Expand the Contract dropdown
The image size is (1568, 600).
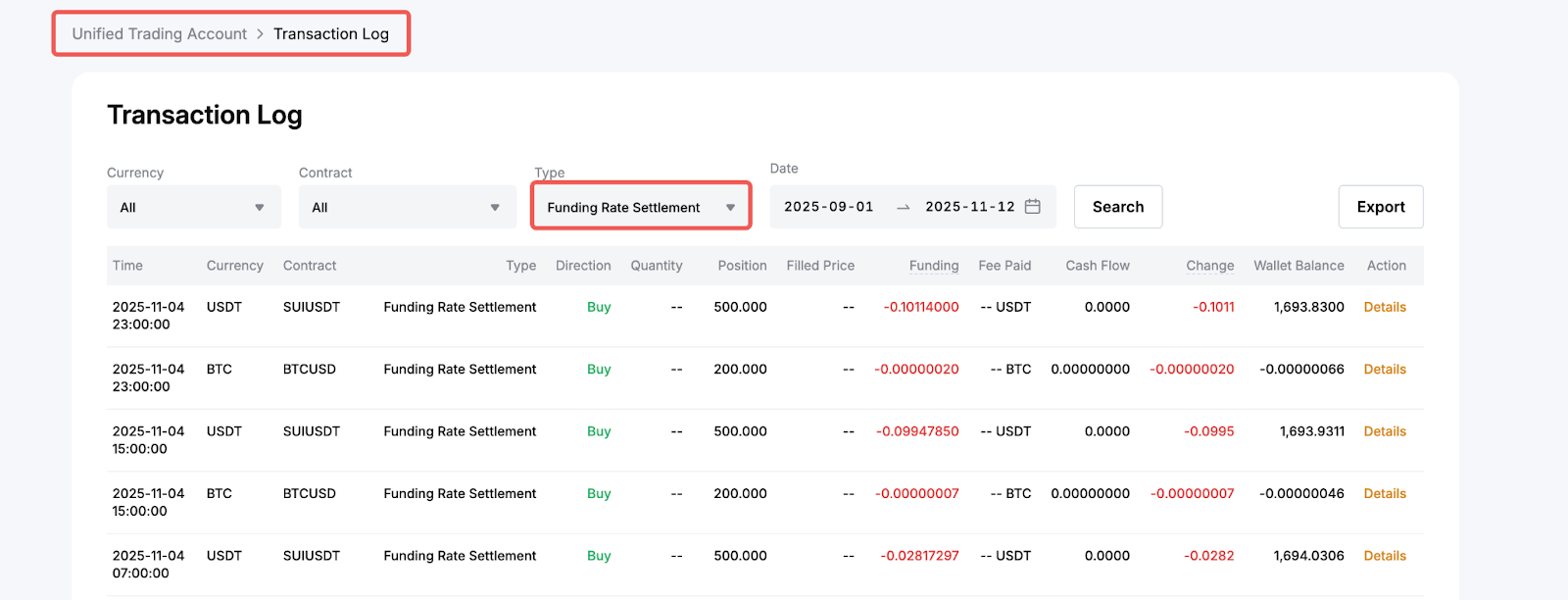point(407,207)
